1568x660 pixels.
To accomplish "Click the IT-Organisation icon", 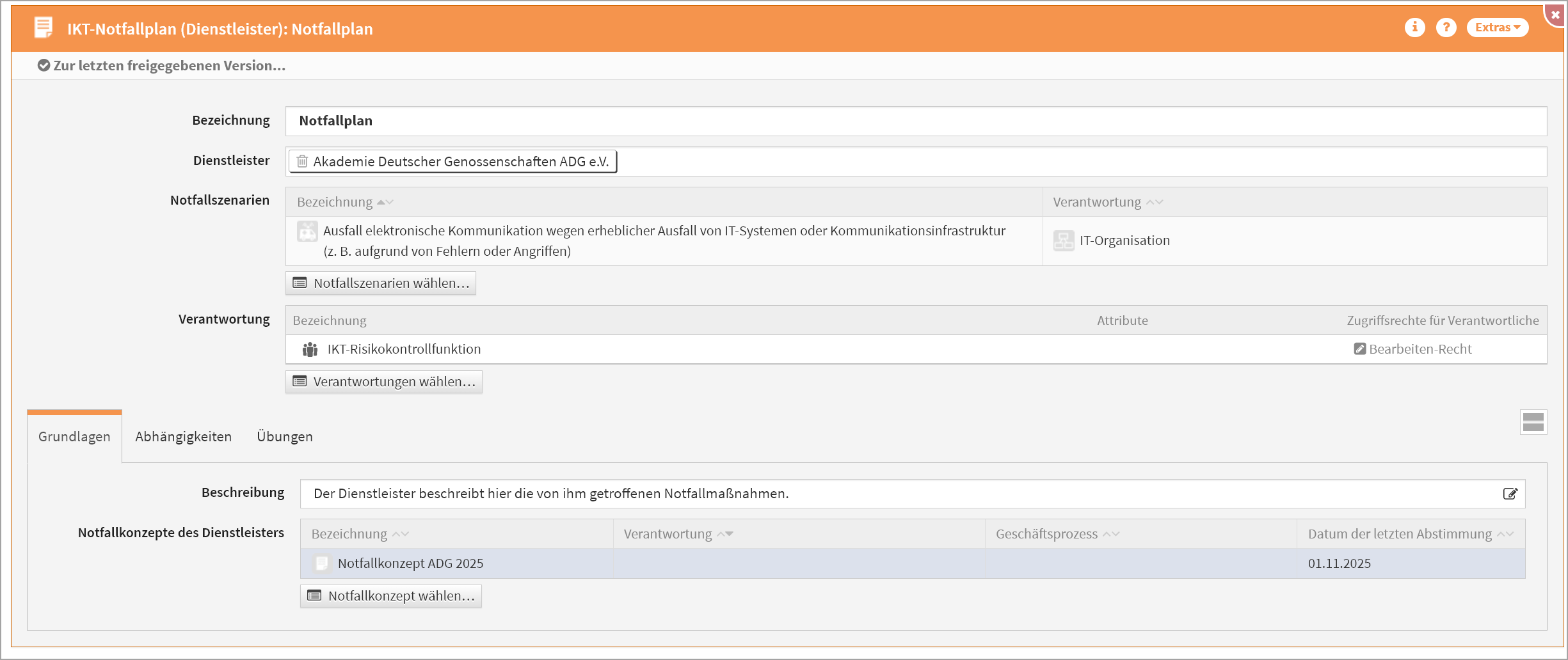I will click(x=1063, y=241).
